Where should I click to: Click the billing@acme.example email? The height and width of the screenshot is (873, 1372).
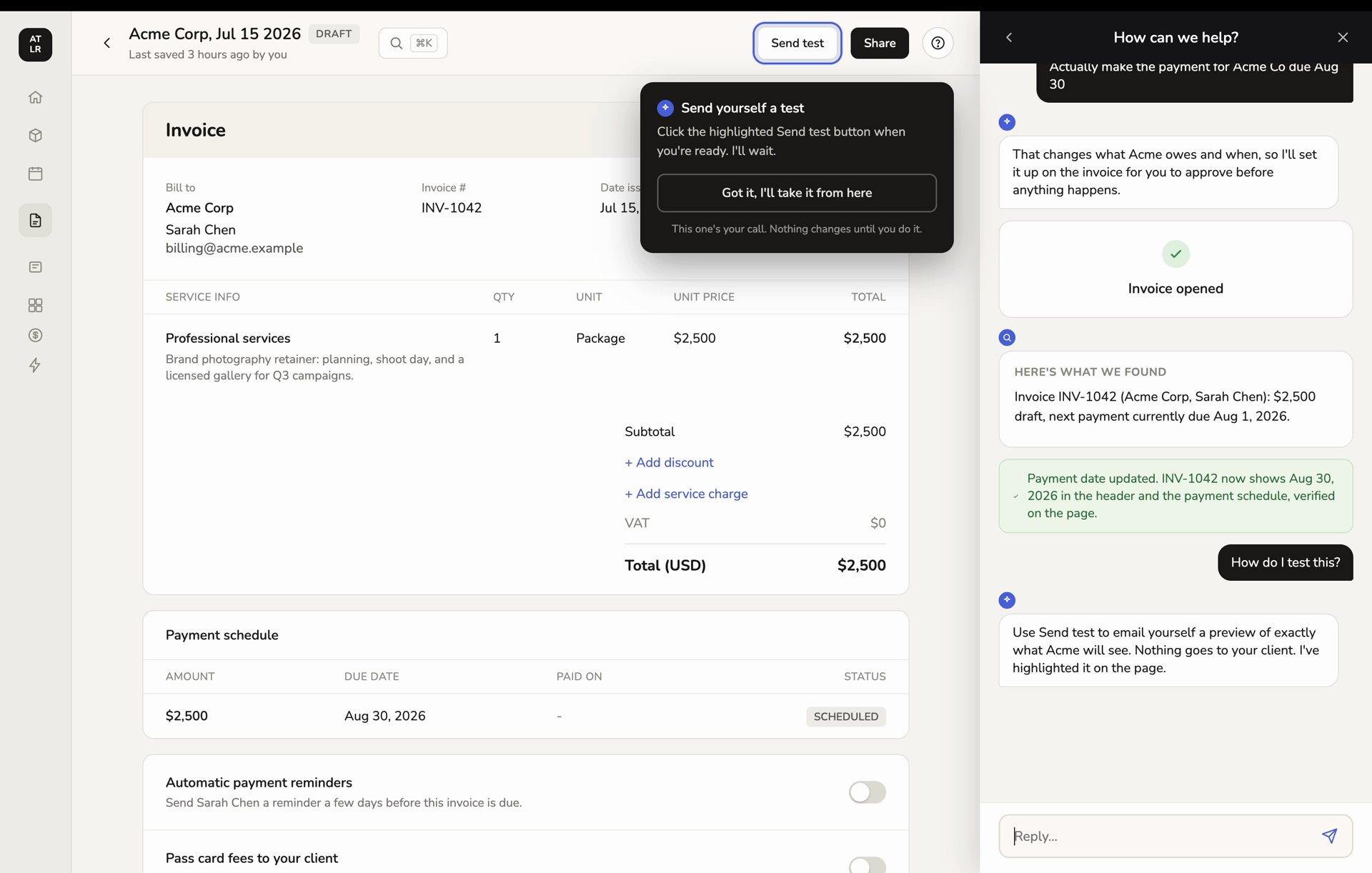[234, 248]
